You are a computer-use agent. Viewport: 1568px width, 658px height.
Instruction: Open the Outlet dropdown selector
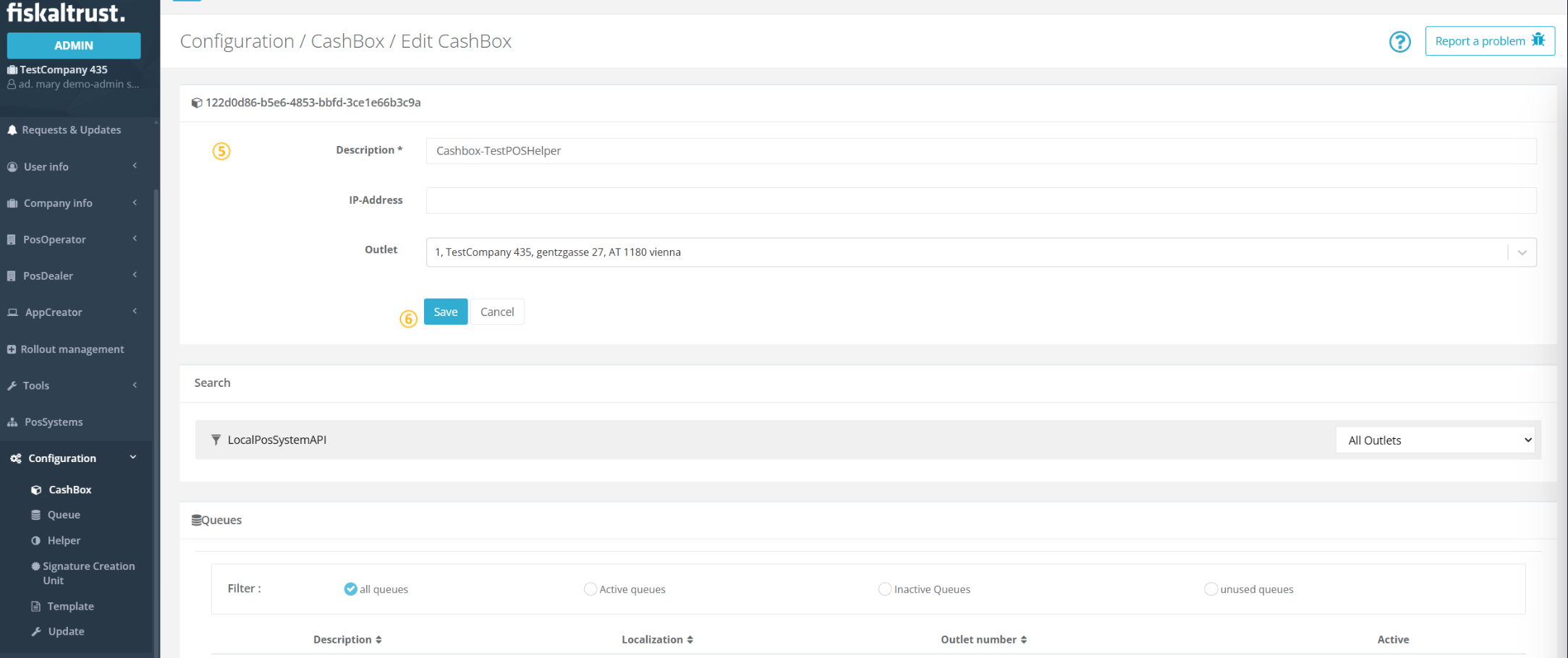coord(1522,252)
